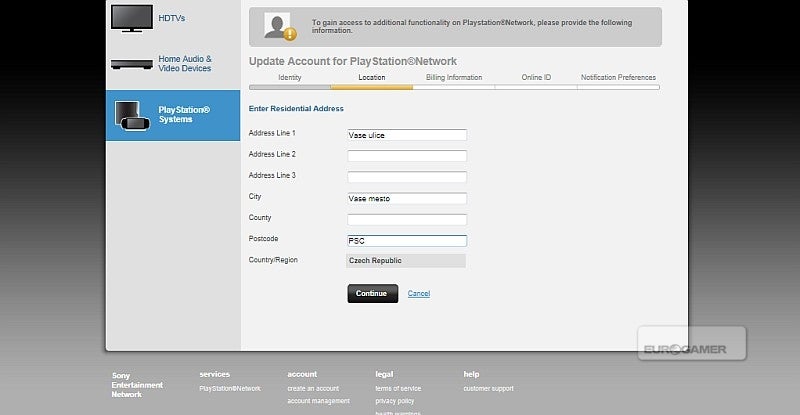
Task: Select the Location step tab
Action: pos(371,77)
